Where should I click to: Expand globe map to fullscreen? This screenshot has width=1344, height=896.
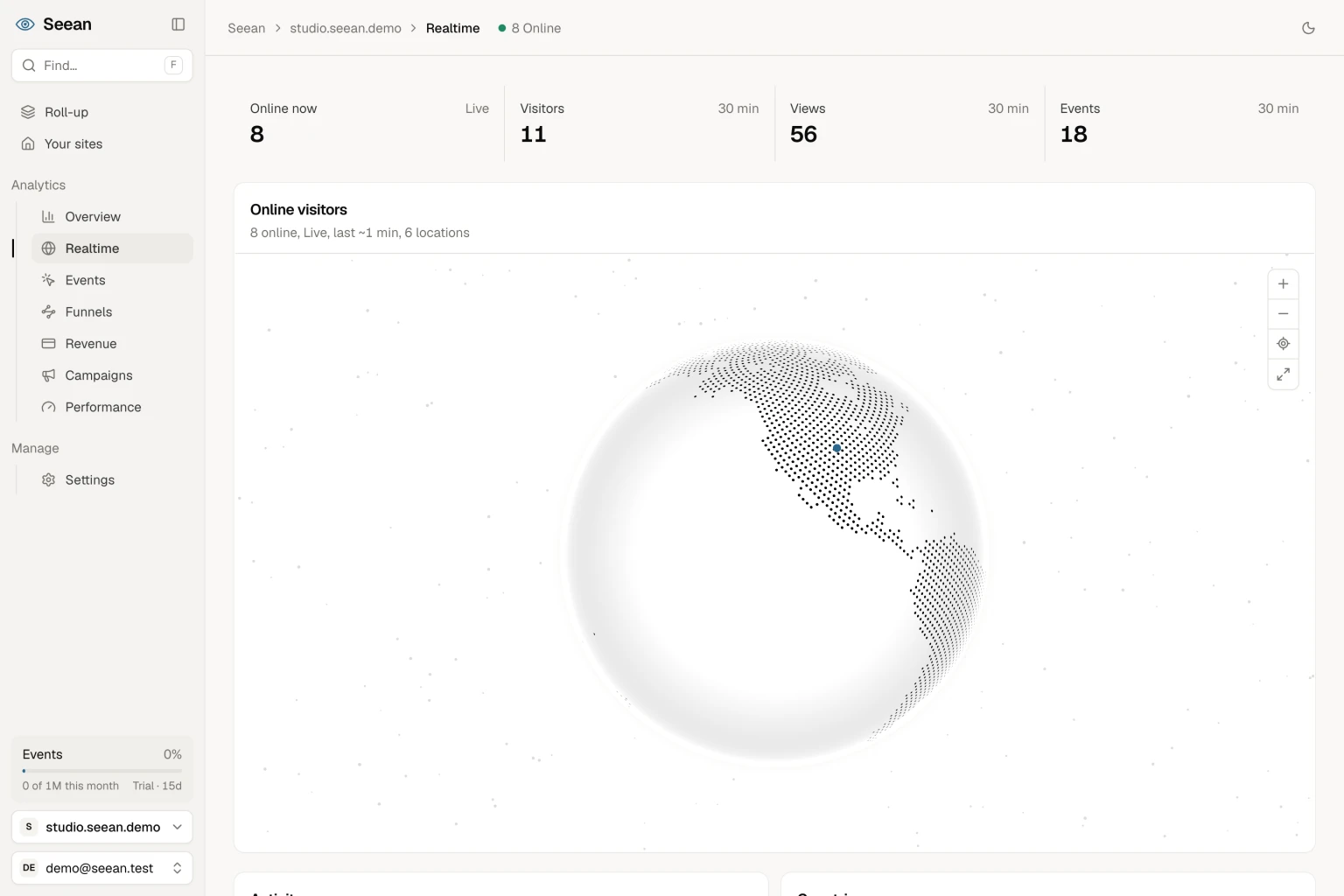click(x=1283, y=374)
